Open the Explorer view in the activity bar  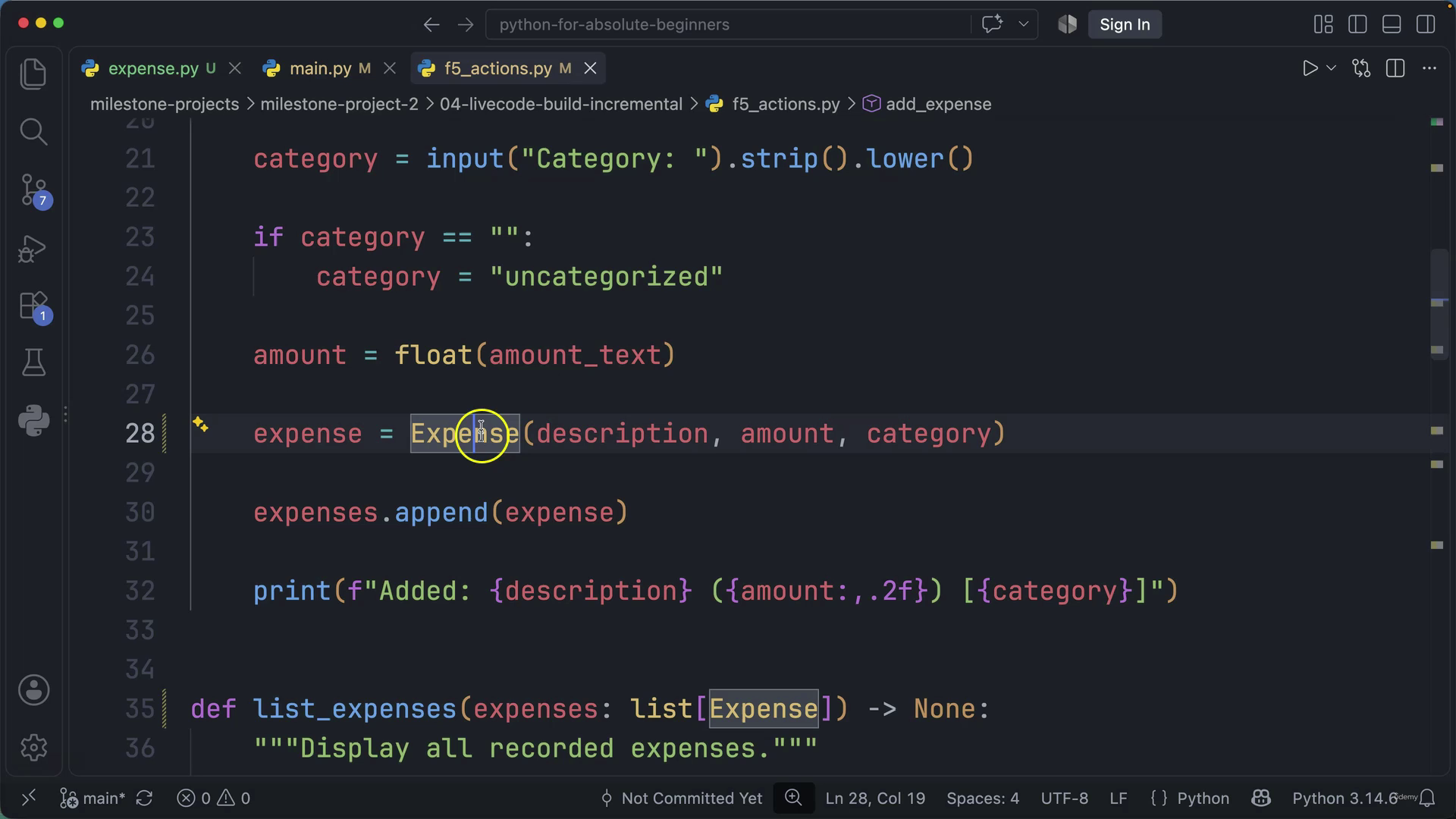coord(33,74)
